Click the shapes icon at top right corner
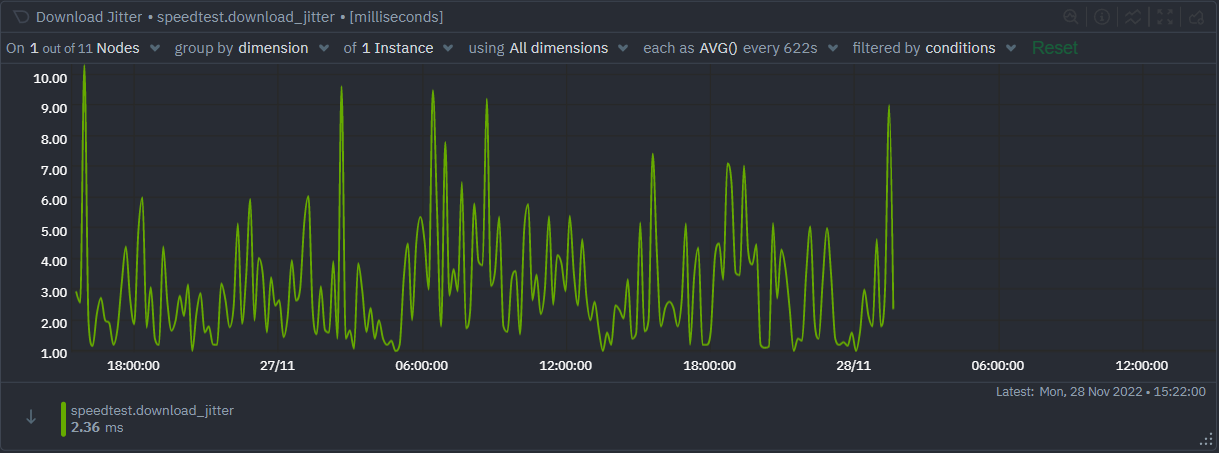 coord(1196,17)
